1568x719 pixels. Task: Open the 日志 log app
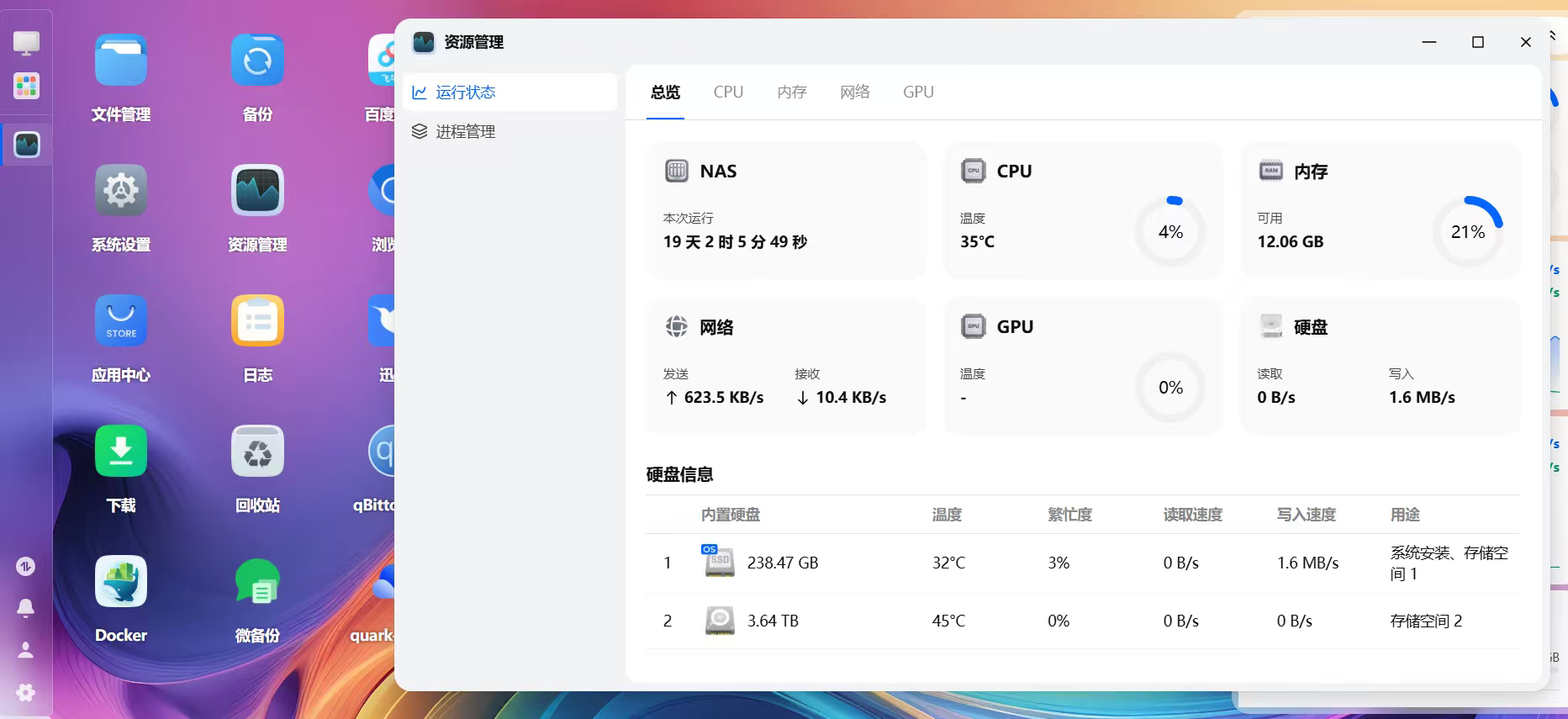pos(257,320)
